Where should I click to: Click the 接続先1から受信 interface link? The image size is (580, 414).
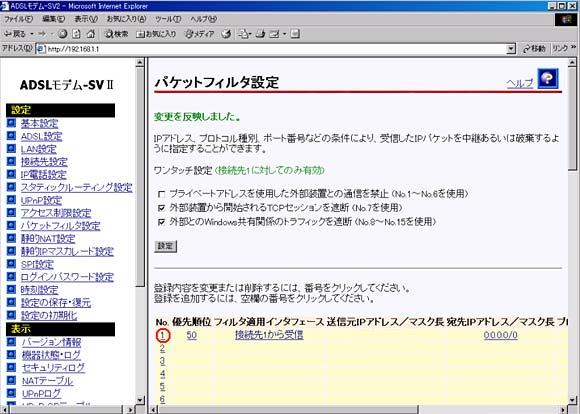[269, 335]
